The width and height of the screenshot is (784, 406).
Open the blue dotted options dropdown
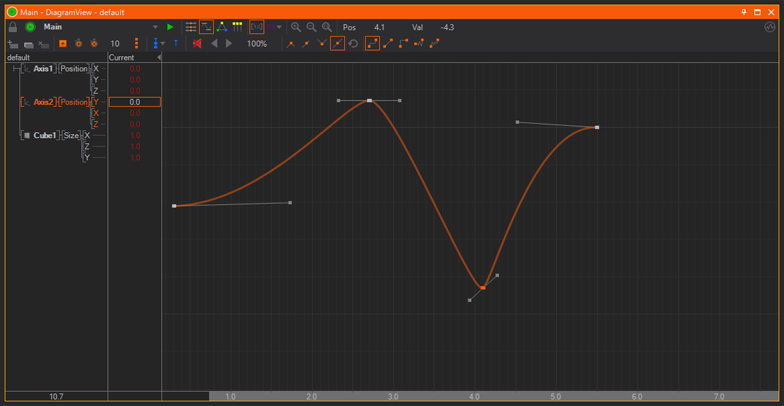160,44
